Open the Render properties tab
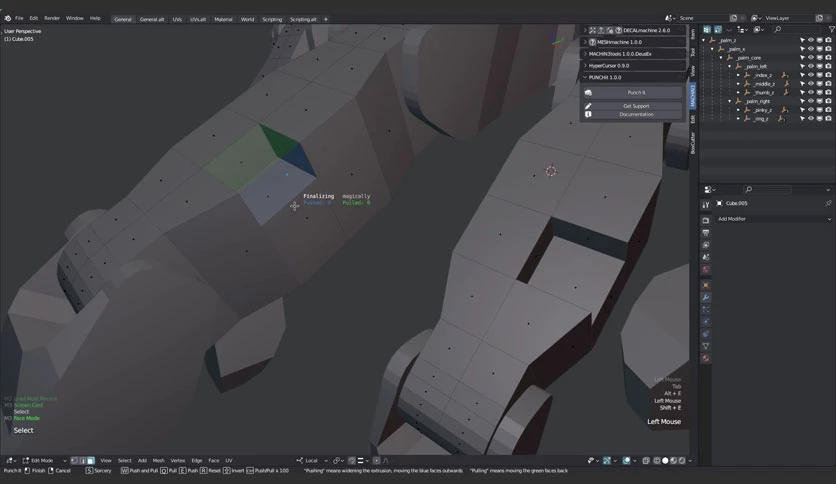 (x=705, y=220)
